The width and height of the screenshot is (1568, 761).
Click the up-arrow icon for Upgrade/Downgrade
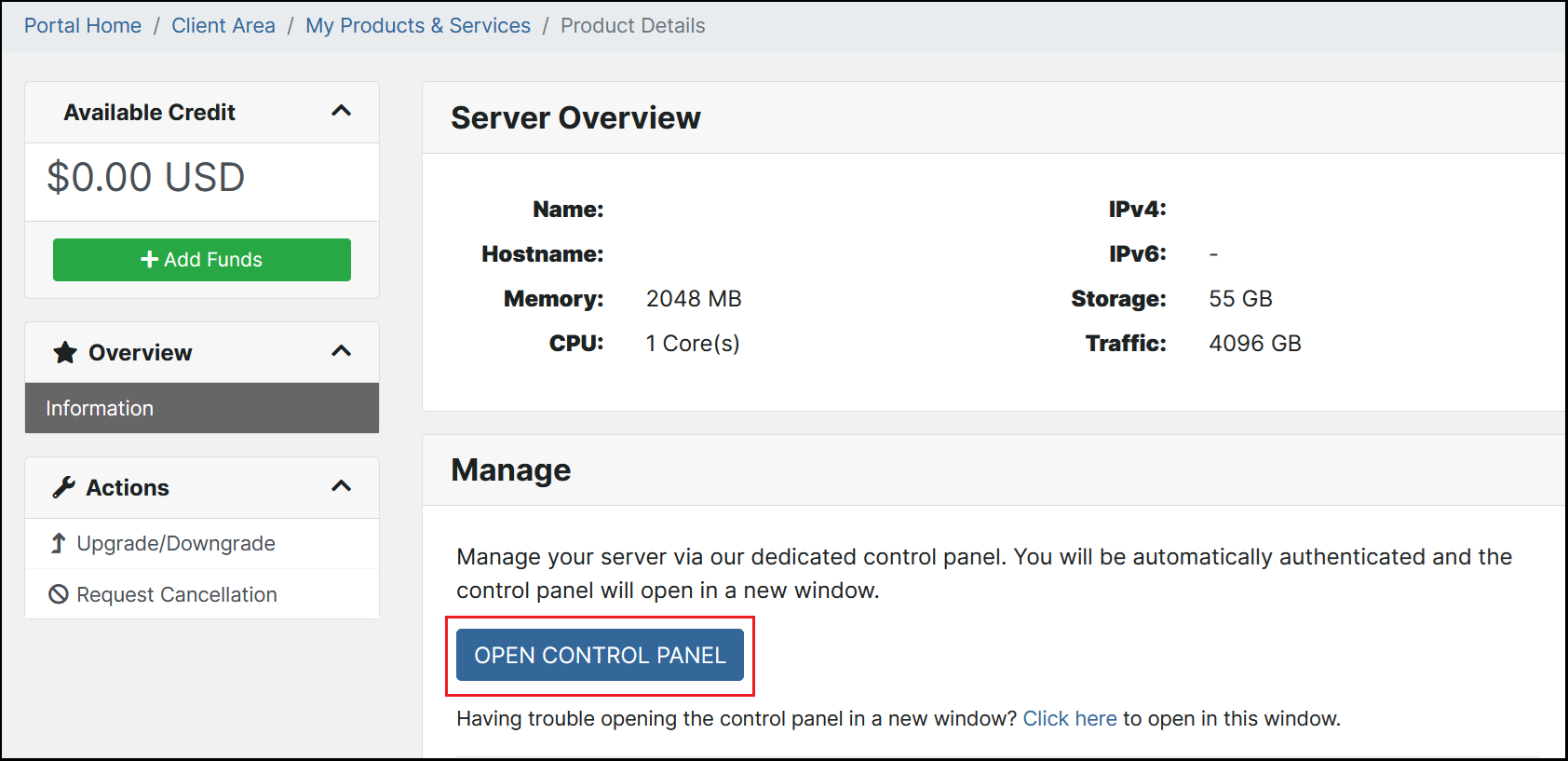(x=59, y=543)
